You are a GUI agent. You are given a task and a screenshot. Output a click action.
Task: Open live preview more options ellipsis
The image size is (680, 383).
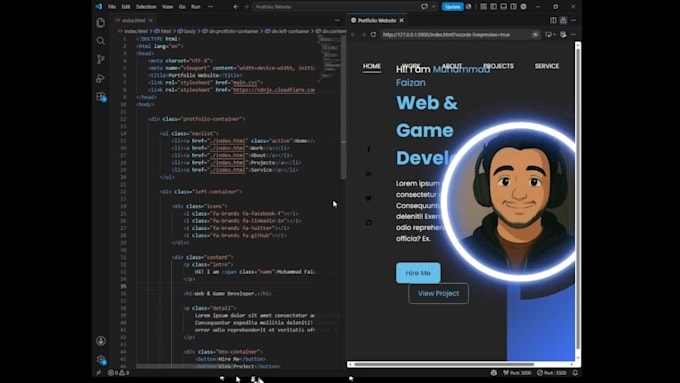573,35
